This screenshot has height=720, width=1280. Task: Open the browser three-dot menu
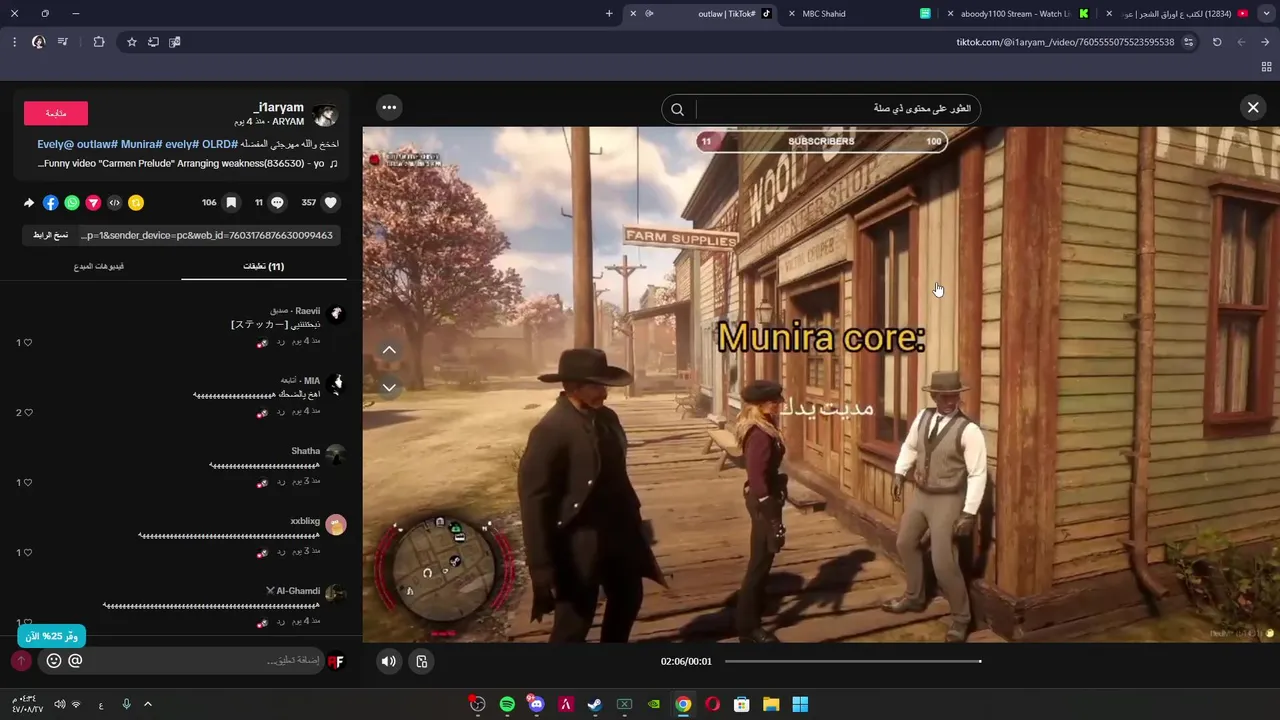(14, 42)
